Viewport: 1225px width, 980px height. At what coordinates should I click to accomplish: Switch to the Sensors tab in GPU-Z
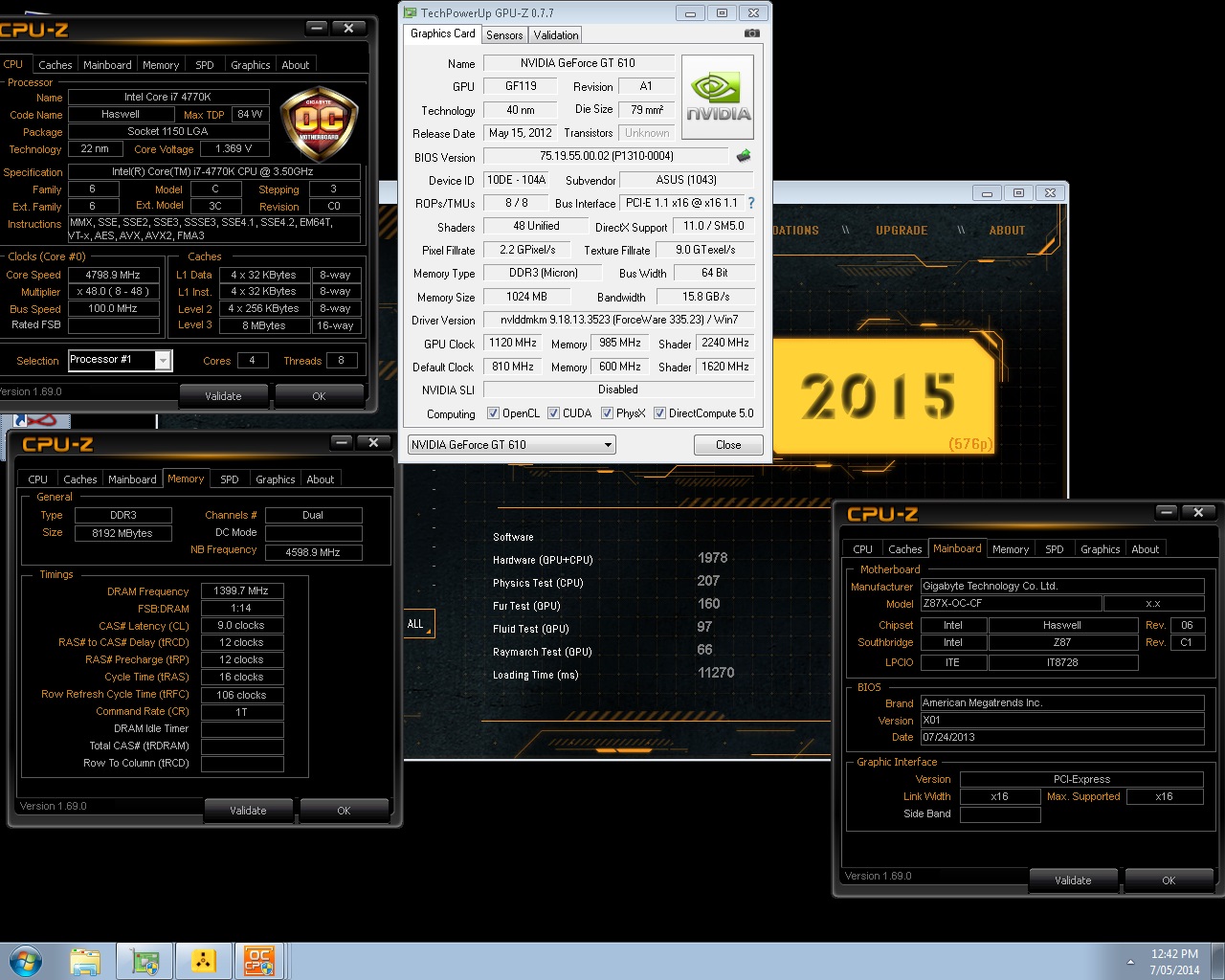coord(504,34)
